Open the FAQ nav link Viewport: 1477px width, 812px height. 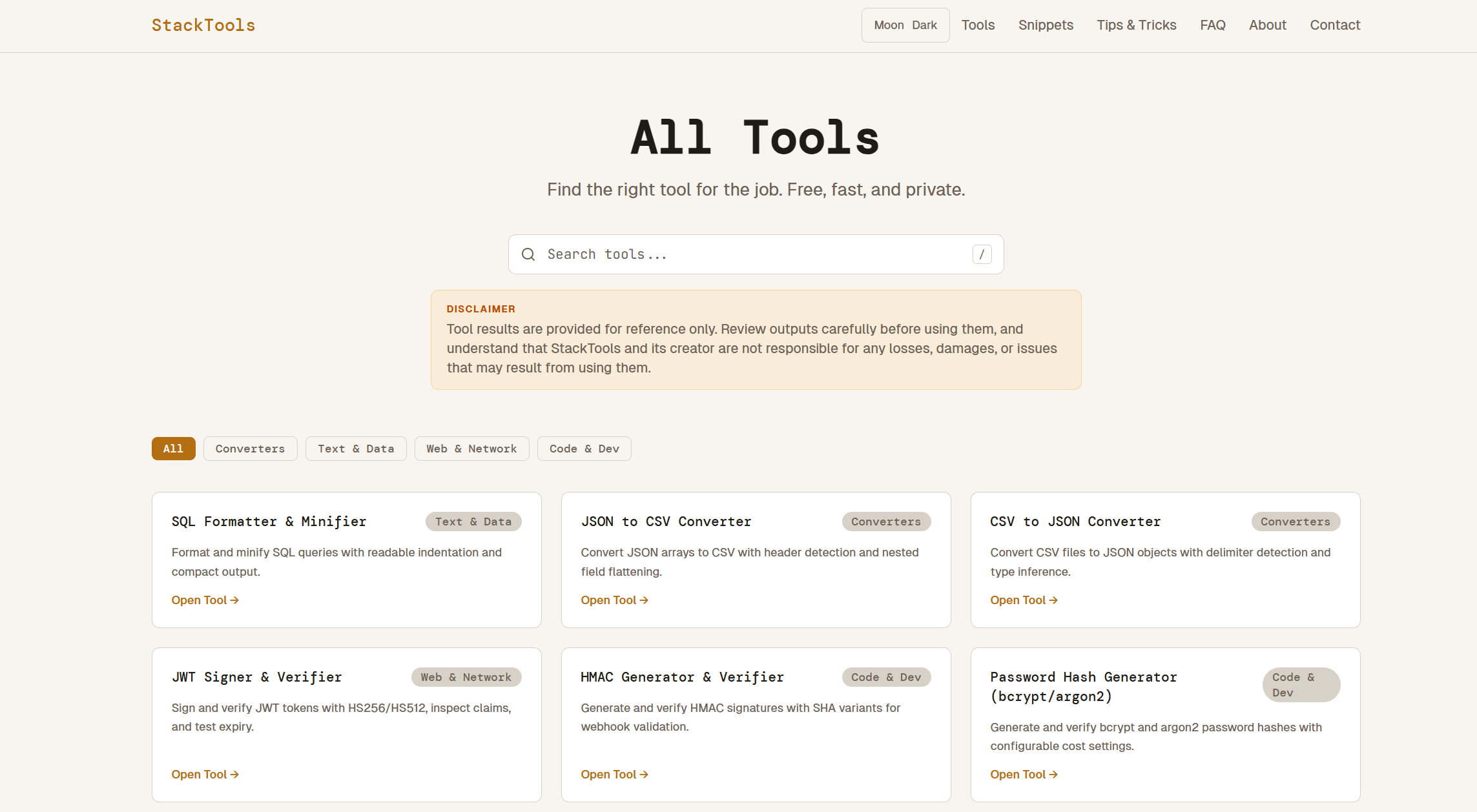1213,25
